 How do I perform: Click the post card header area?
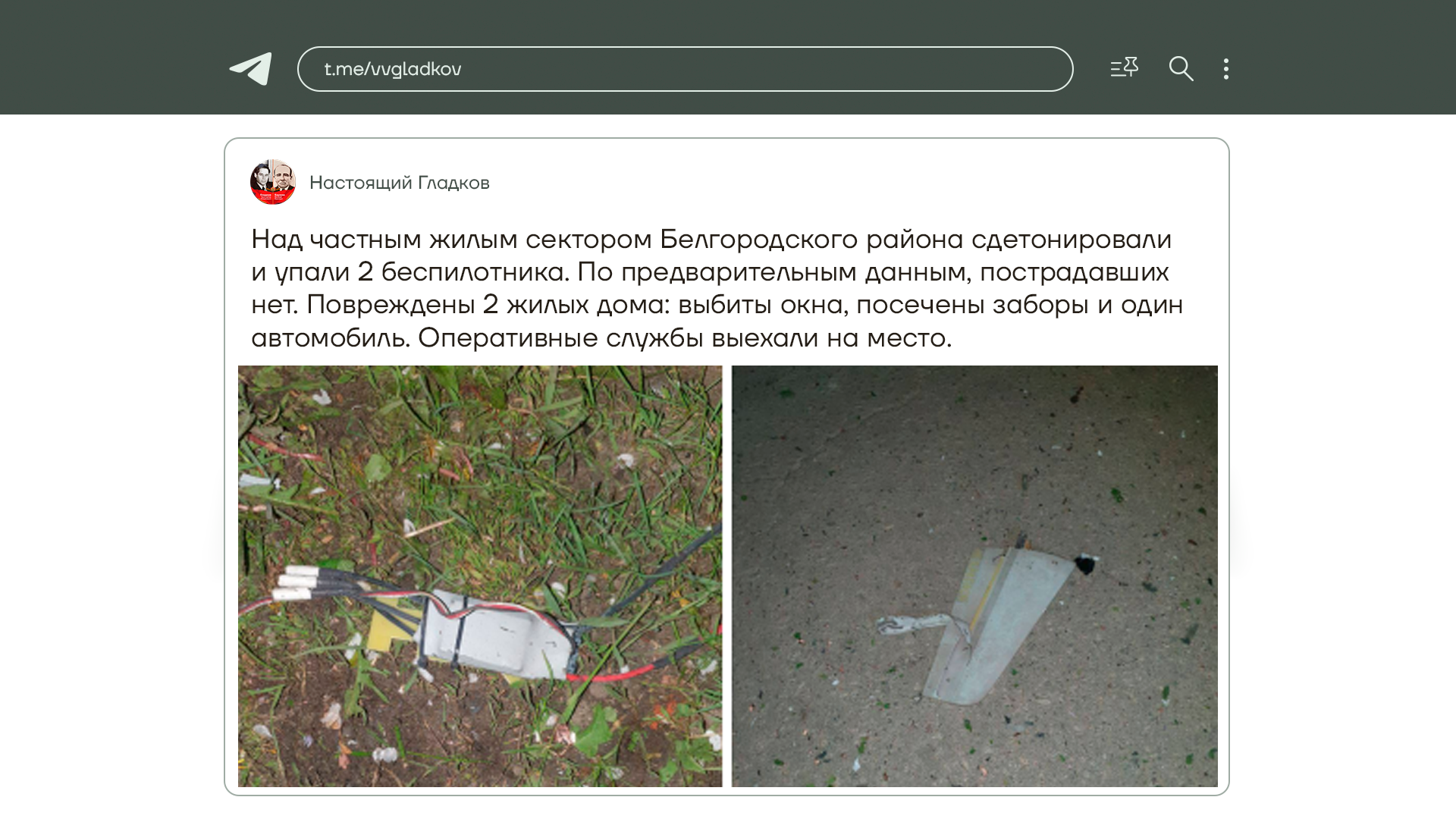coord(726,182)
